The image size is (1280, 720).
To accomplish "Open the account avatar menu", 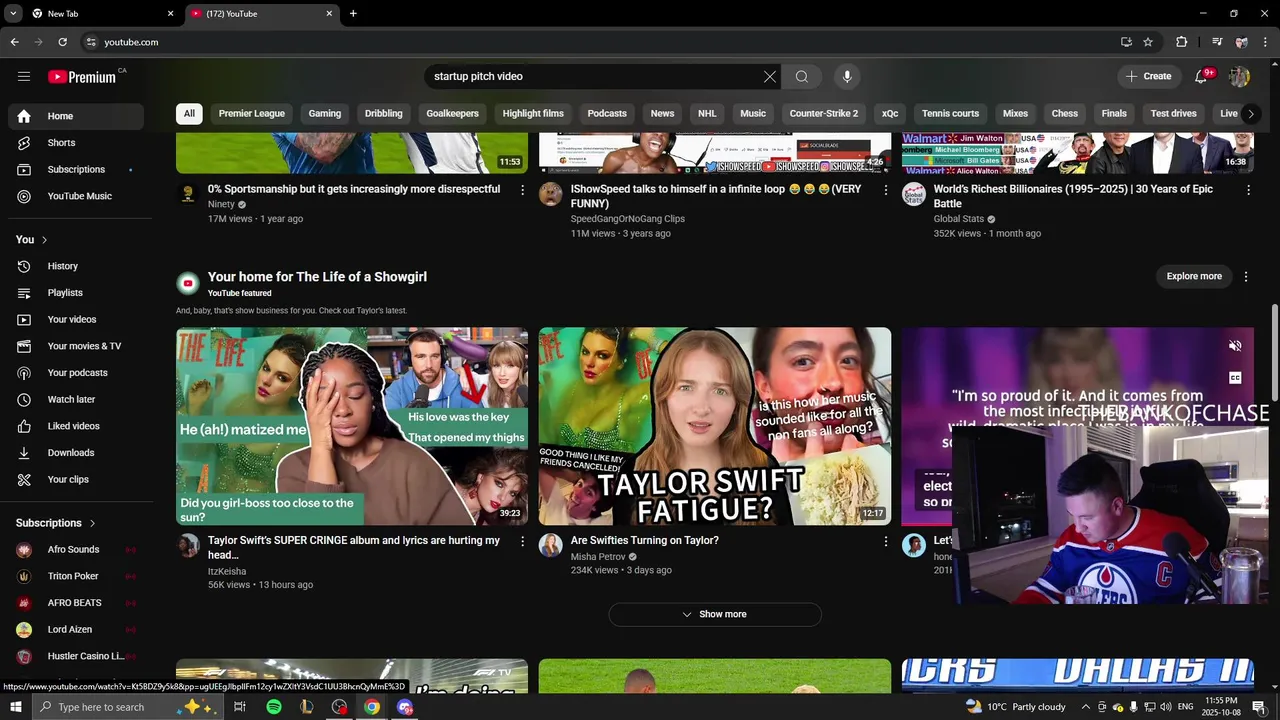I will click(1240, 76).
